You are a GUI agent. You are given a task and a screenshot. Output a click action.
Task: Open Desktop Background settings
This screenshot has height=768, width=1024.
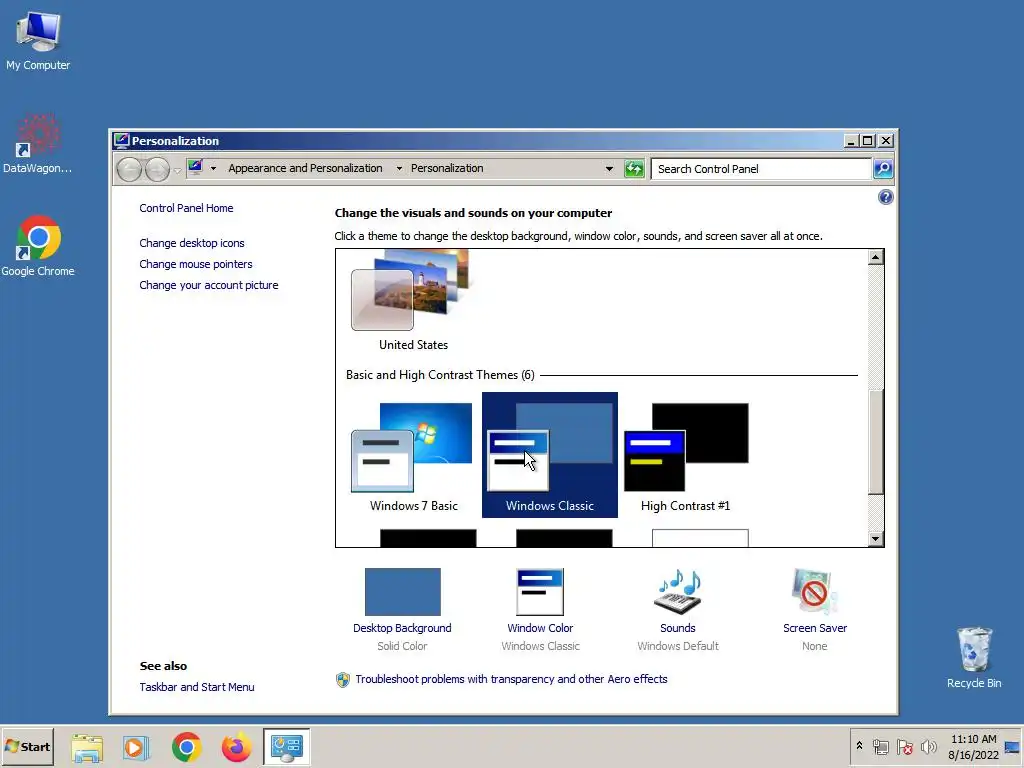point(402,592)
